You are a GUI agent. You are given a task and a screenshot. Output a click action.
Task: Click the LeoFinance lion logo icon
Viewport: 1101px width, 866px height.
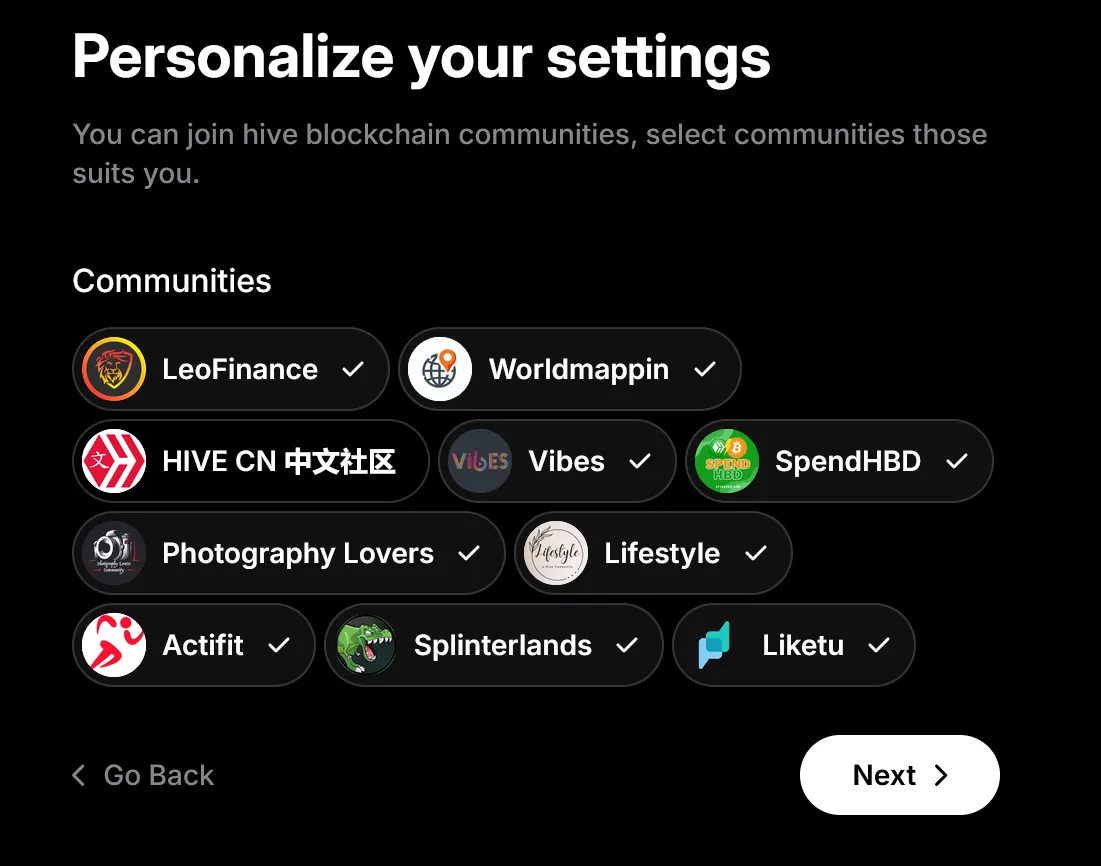[114, 369]
